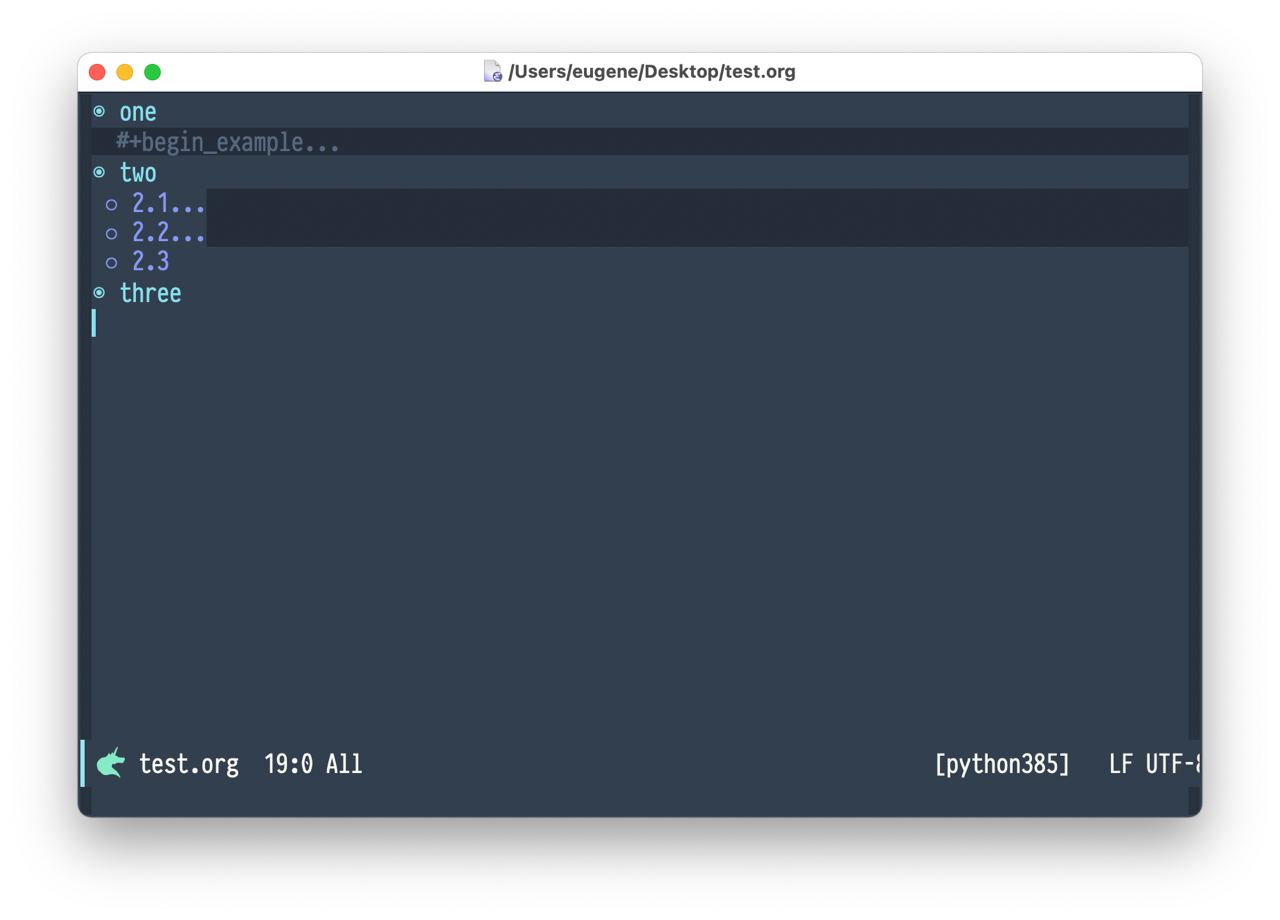Click the unicorn icon in the mode line
This screenshot has height=920, width=1280.
coord(110,764)
